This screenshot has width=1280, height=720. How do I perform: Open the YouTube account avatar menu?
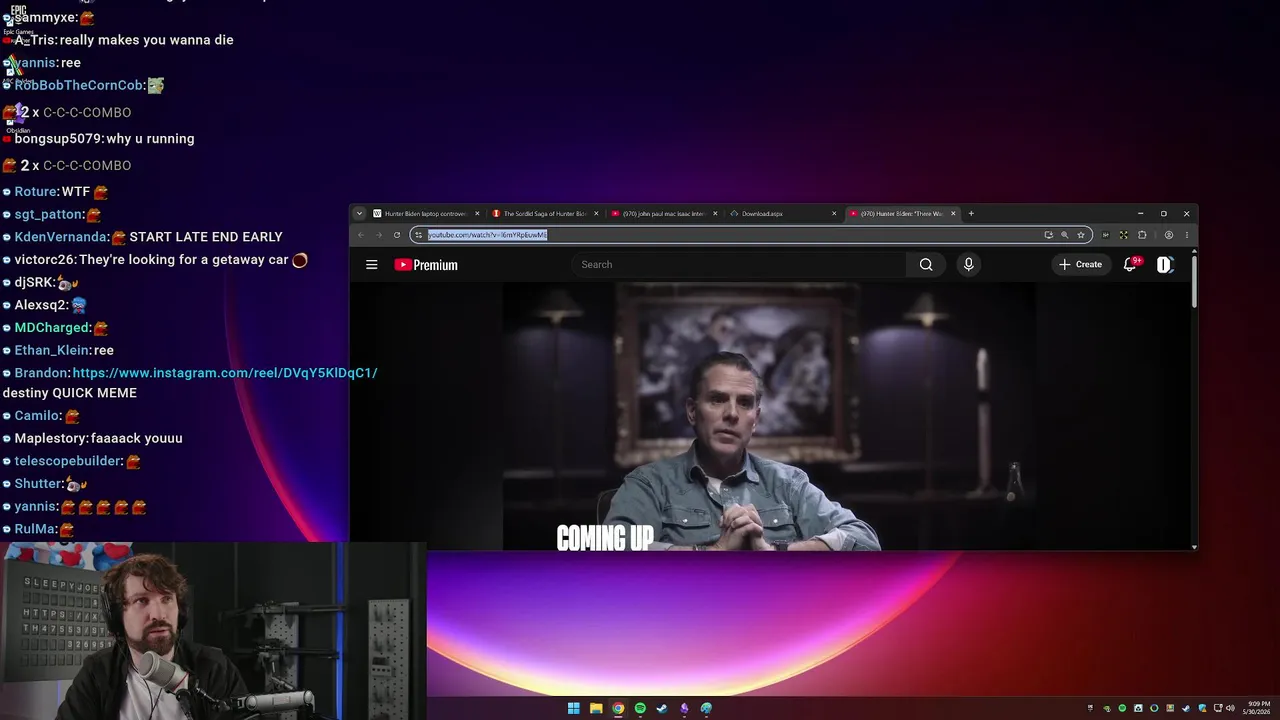[x=1165, y=265]
